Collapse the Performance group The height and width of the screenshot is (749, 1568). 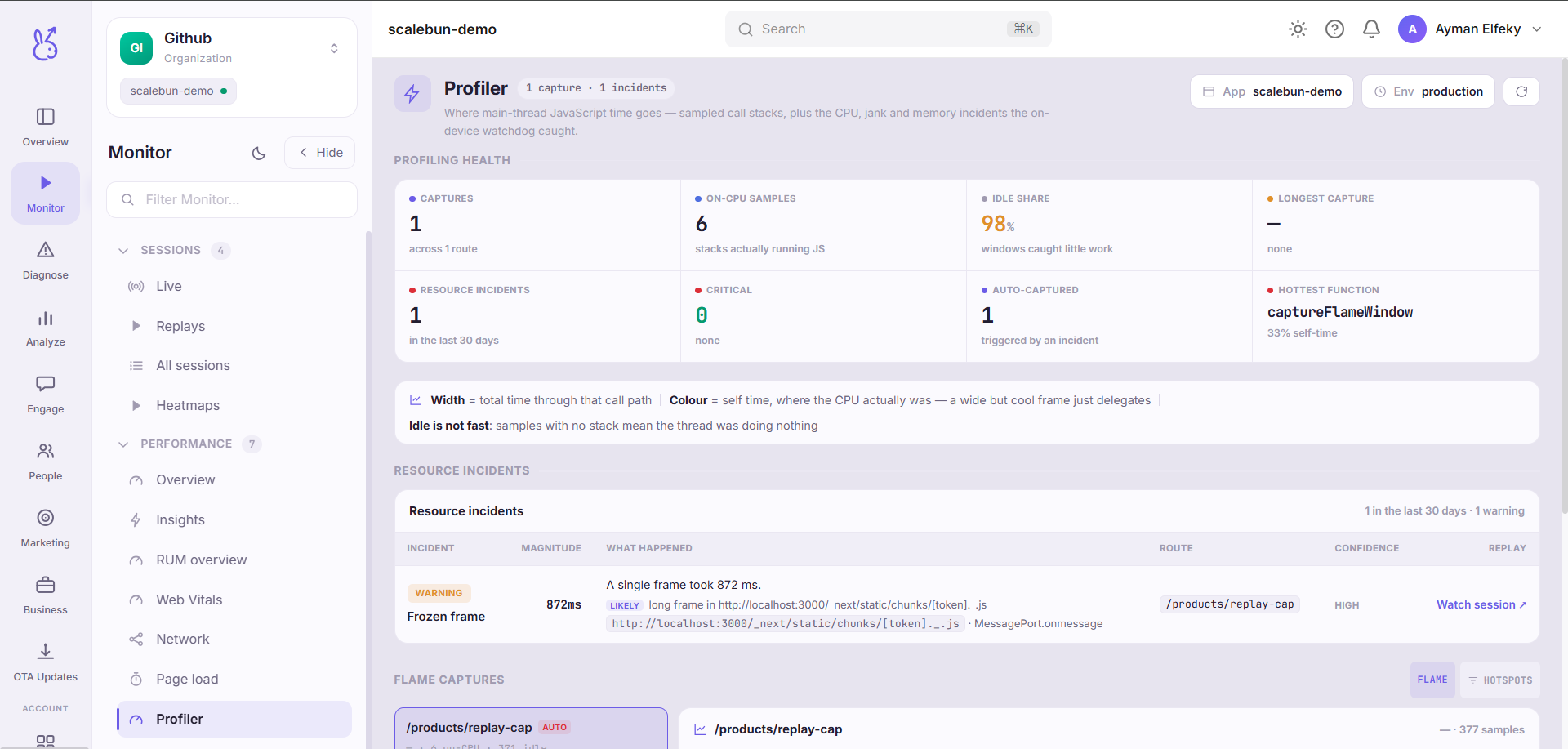point(123,444)
